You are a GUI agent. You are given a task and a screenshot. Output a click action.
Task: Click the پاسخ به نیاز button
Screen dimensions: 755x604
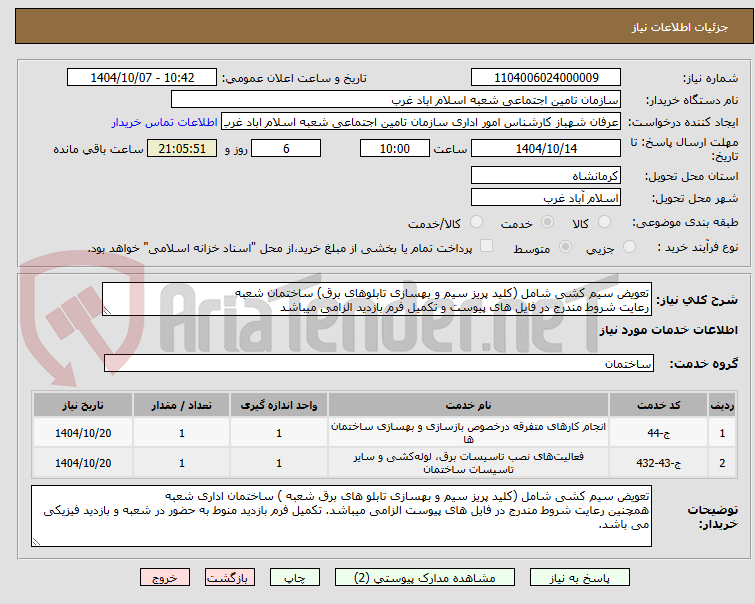[580, 577]
